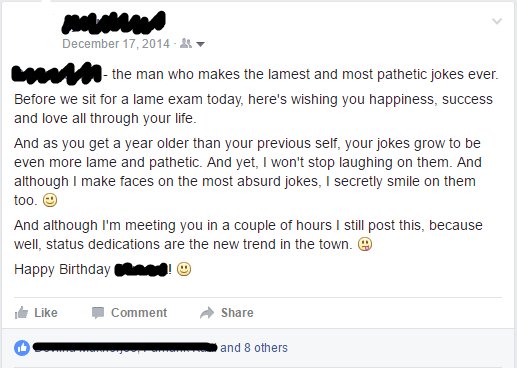Image resolution: width=517 pixels, height=368 pixels.
Task: Click the Comment button text
Action: pos(139,313)
